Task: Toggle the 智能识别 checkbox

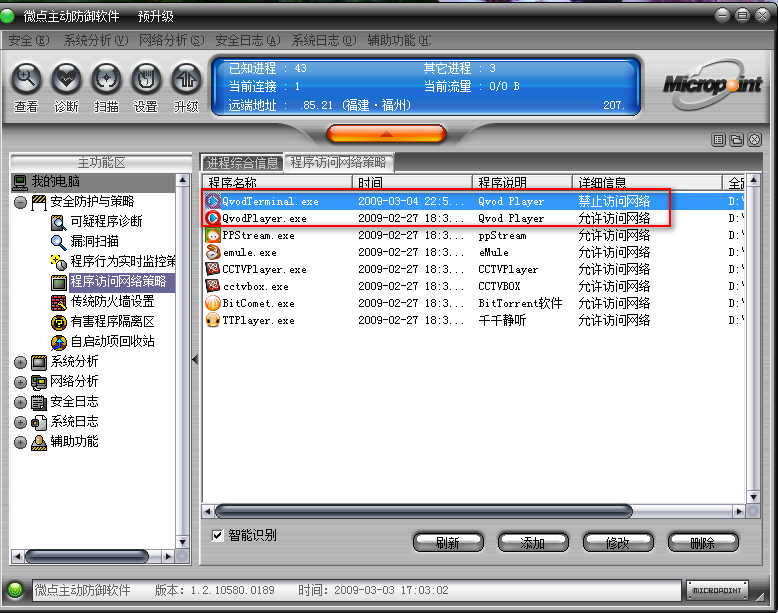Action: coord(217,535)
